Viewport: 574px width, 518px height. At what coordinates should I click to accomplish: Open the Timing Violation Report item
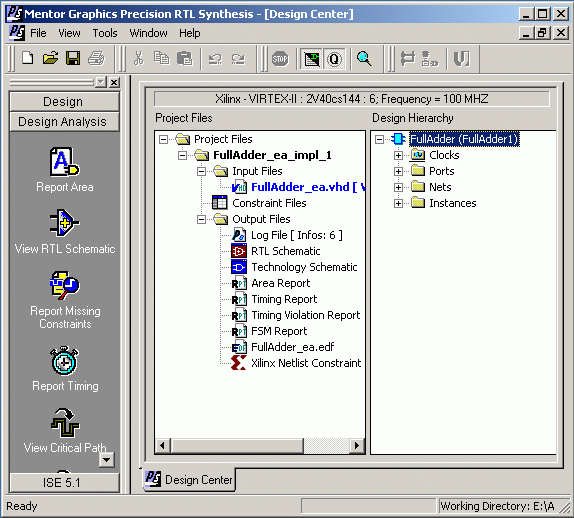pos(306,315)
